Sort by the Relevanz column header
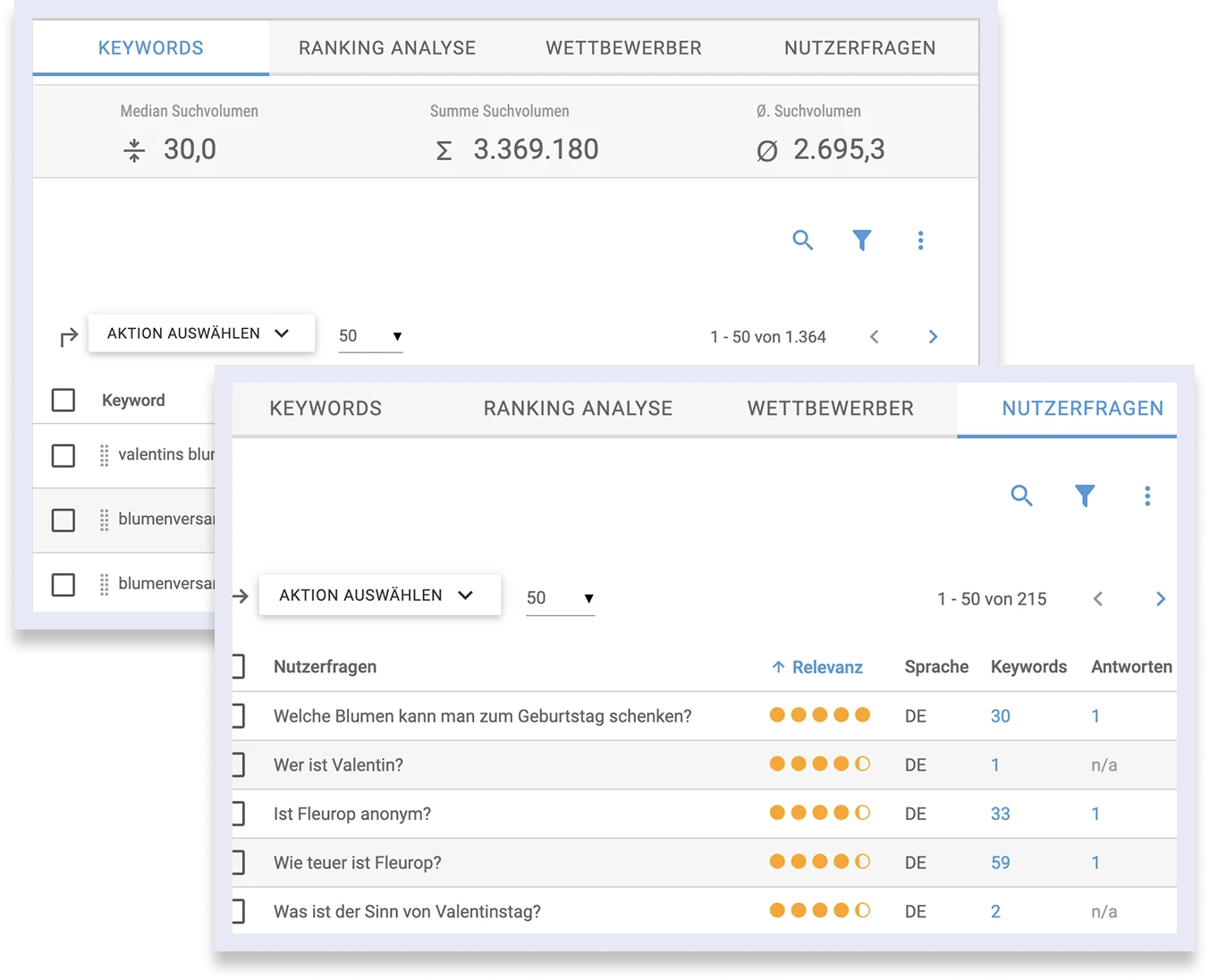This screenshot has height=980, width=1209. tap(817, 667)
